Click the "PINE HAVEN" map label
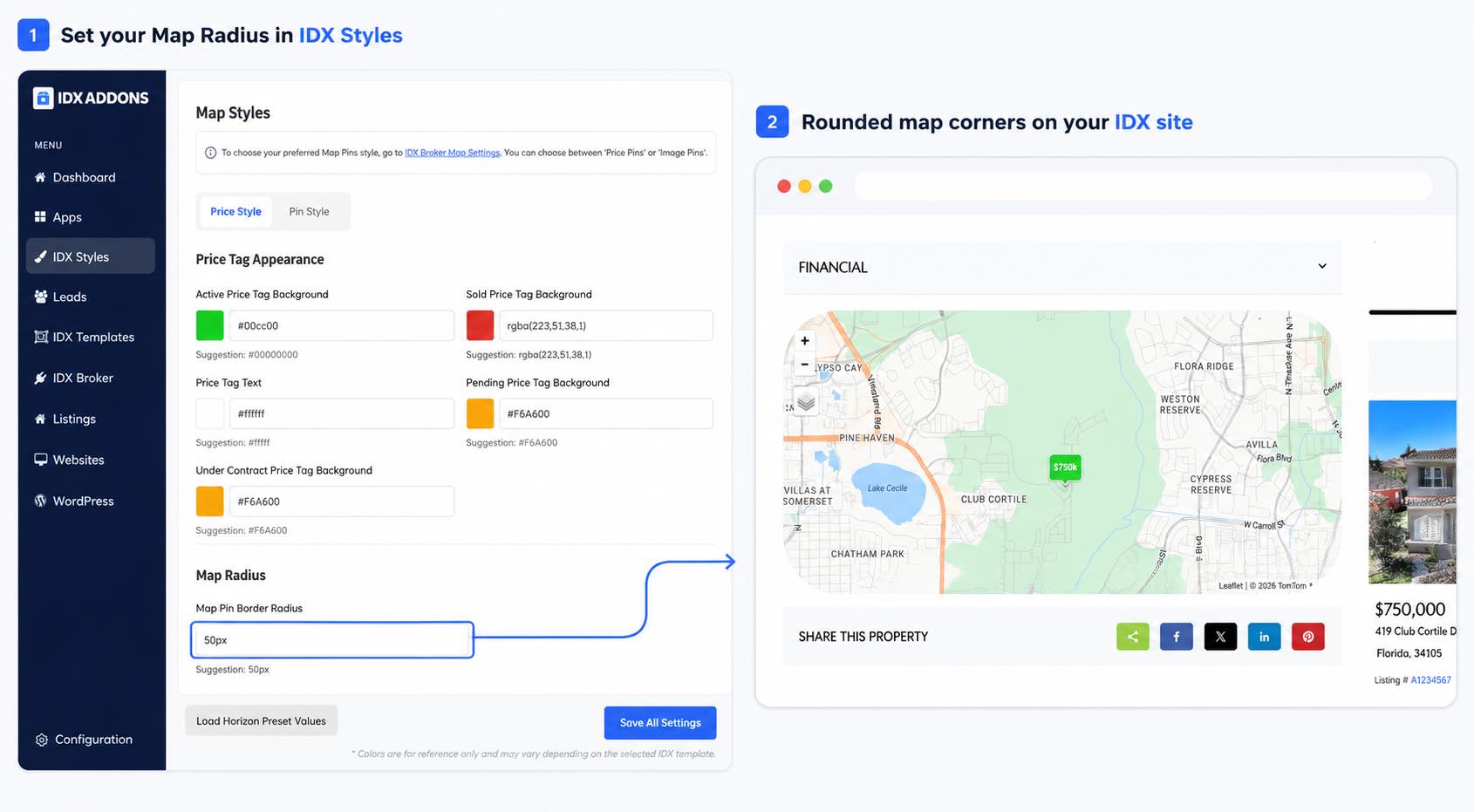Screen dimensions: 1474x812 point(866,438)
